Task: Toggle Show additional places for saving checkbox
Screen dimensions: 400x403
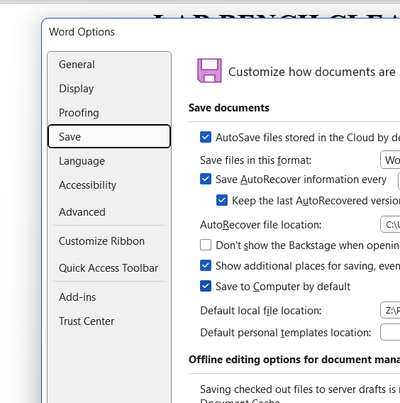Action: 206,266
